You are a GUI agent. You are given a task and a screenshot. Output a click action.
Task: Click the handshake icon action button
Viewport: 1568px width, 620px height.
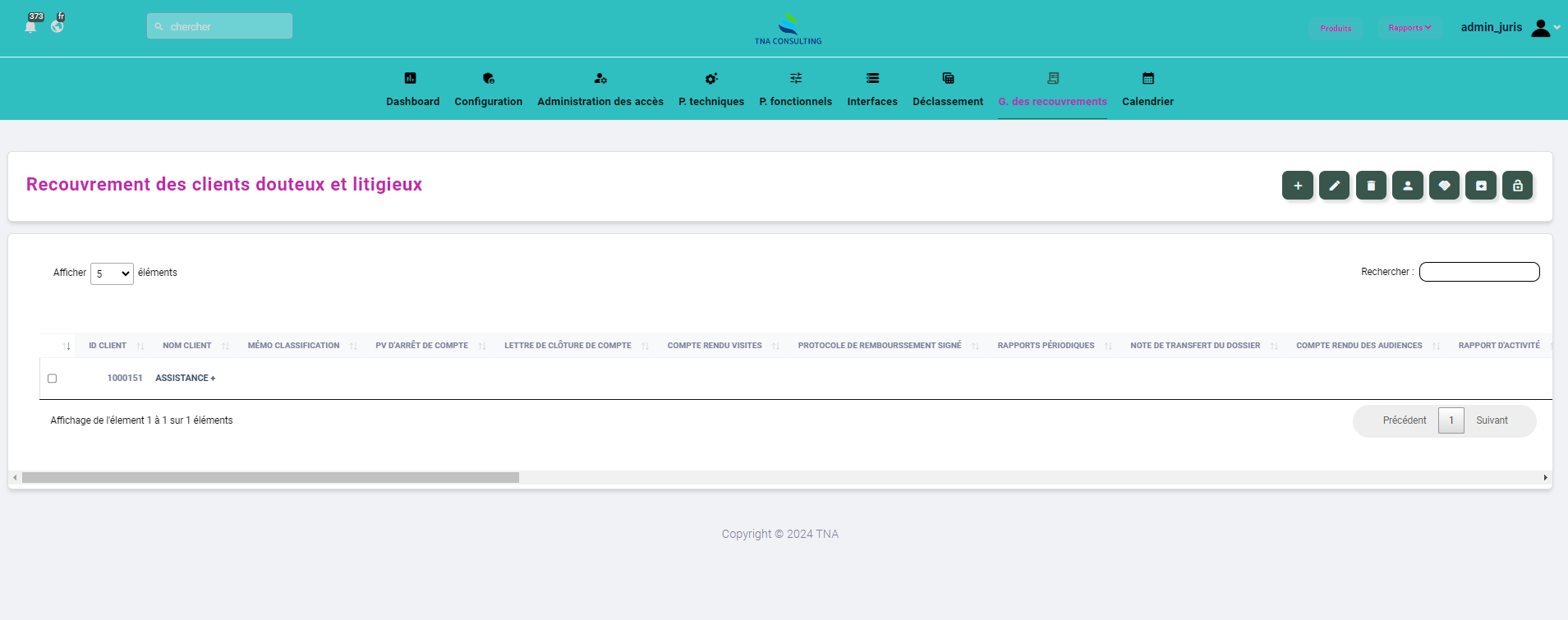point(1444,186)
